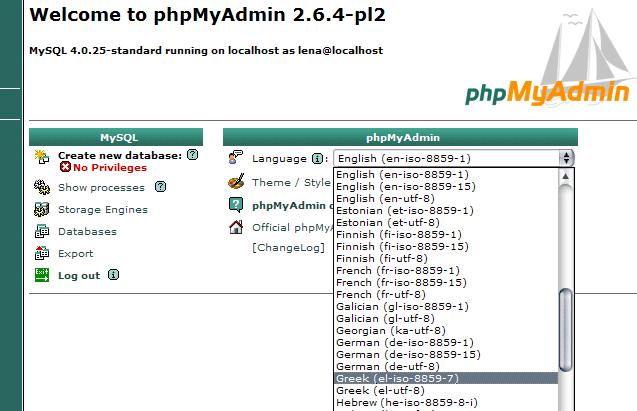Select Galician (gl-utf-8) option
This screenshot has height=411, width=637.
[x=446, y=318]
